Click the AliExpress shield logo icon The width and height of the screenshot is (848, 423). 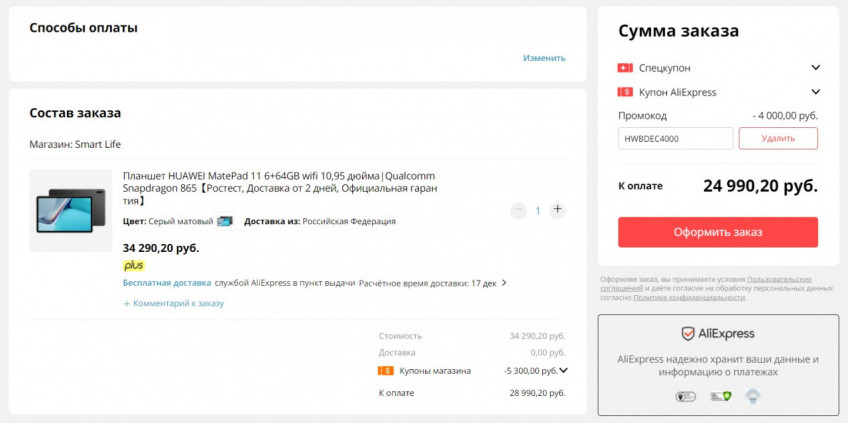click(x=688, y=333)
